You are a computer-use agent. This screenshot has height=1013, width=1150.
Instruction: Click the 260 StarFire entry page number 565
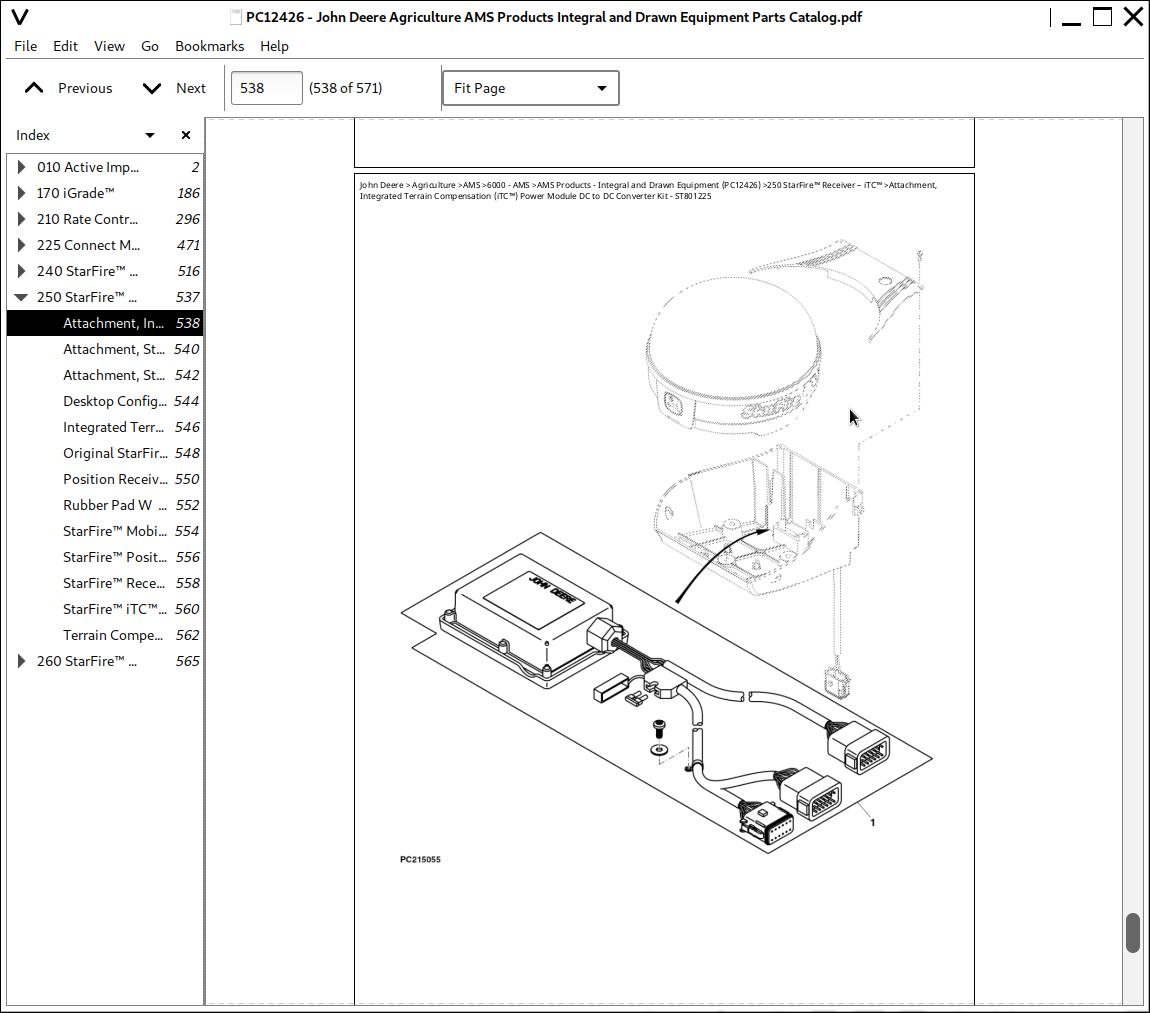[x=188, y=661]
